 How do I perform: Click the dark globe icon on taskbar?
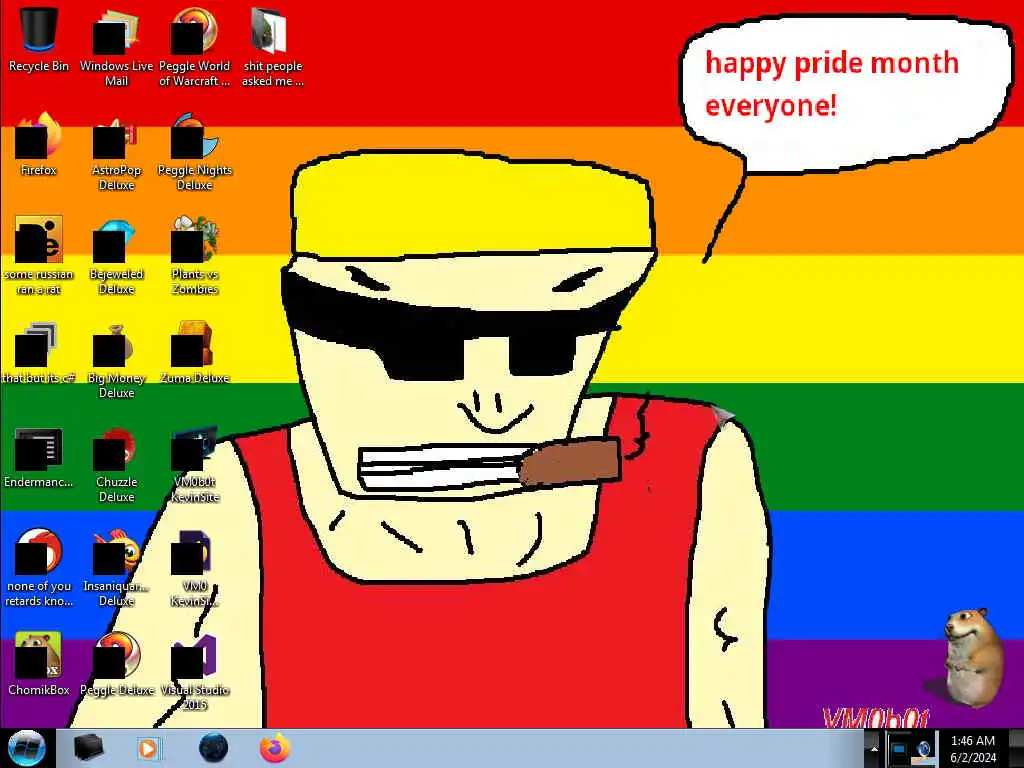(x=214, y=748)
